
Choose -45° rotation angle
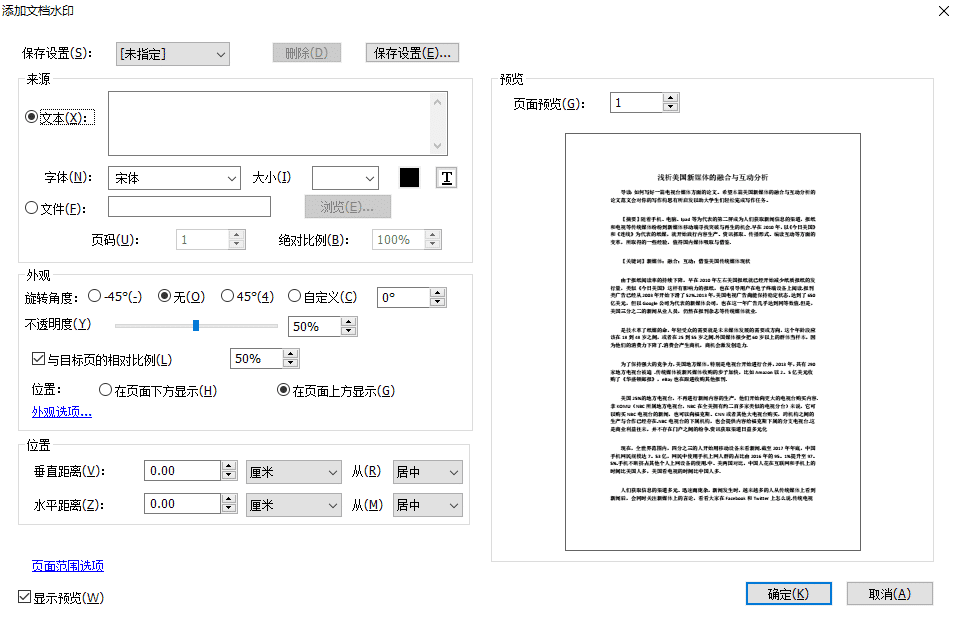pos(95,296)
